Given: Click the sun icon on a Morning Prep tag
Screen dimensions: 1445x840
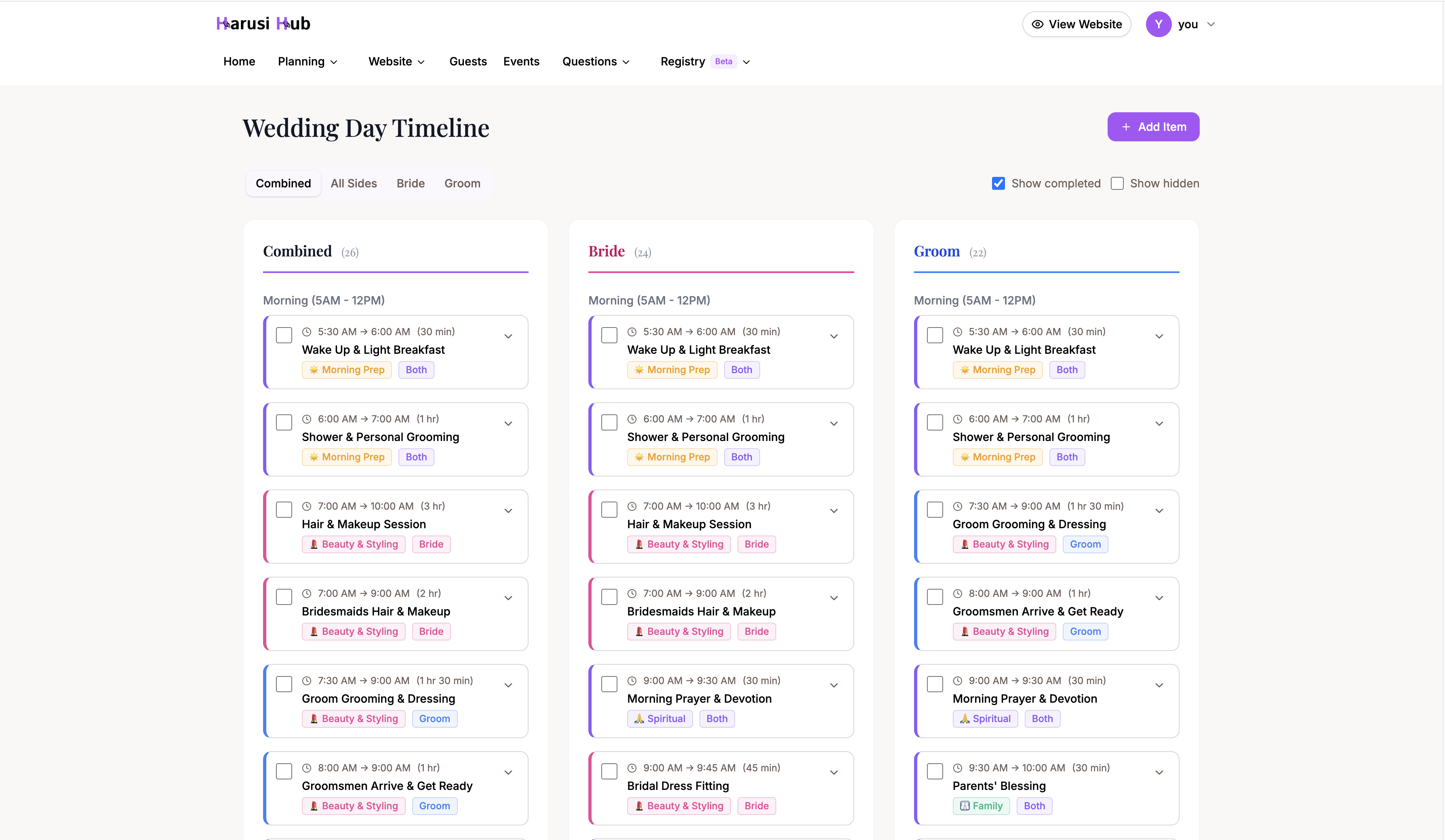Looking at the screenshot, I should (314, 370).
